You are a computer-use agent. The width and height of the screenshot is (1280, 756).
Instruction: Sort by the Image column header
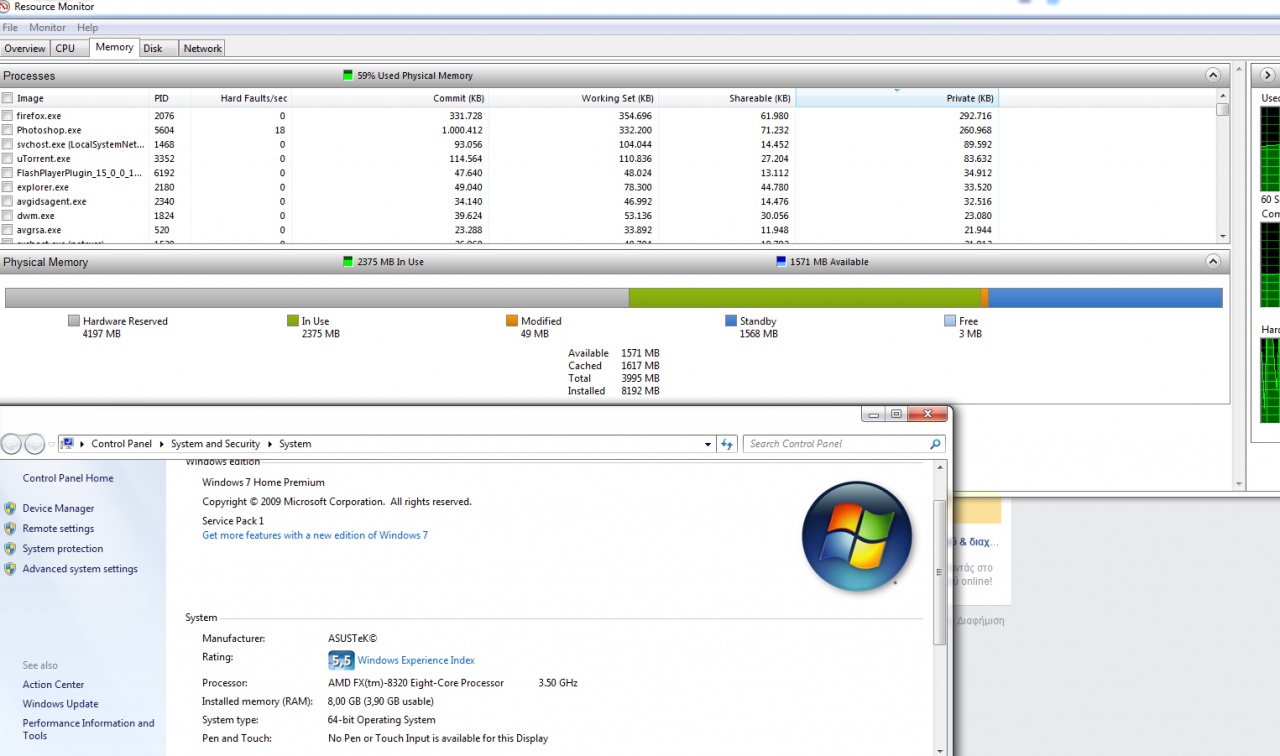pyautogui.click(x=80, y=98)
